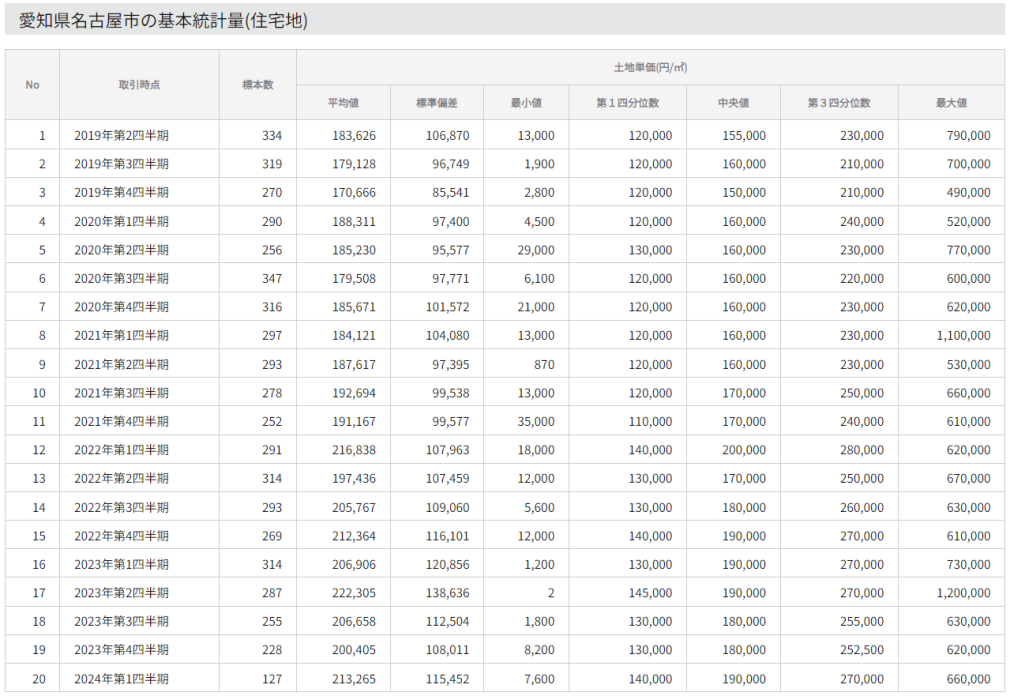1010x696 pixels.
Task: Click maximum value 1,200,000
Action: click(x=964, y=593)
